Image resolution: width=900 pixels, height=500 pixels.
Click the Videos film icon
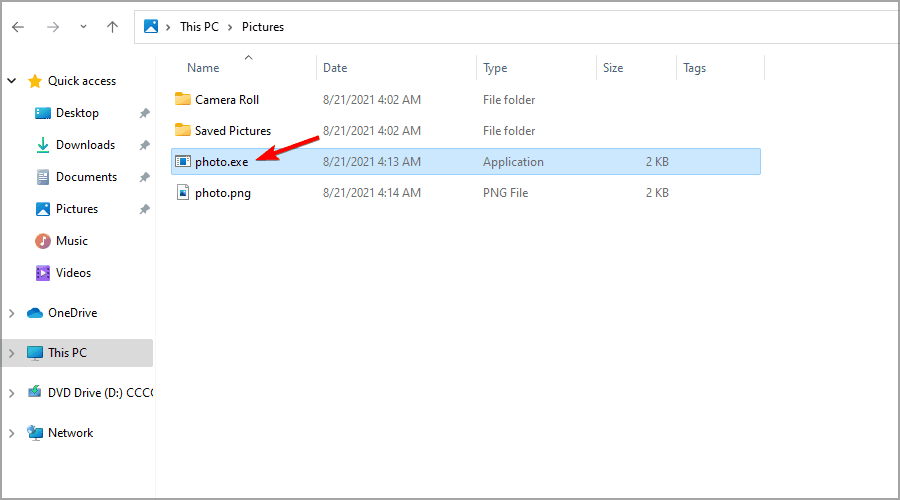[43, 273]
